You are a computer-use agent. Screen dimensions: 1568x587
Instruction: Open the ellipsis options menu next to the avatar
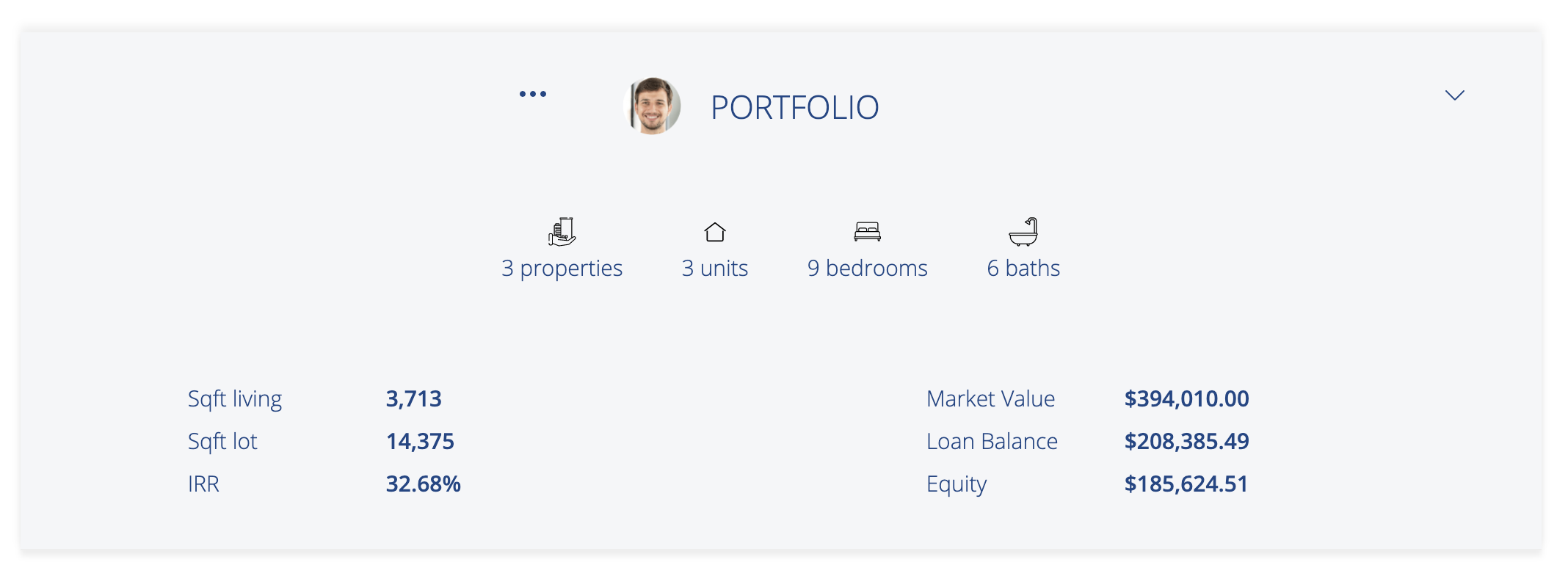(x=533, y=93)
